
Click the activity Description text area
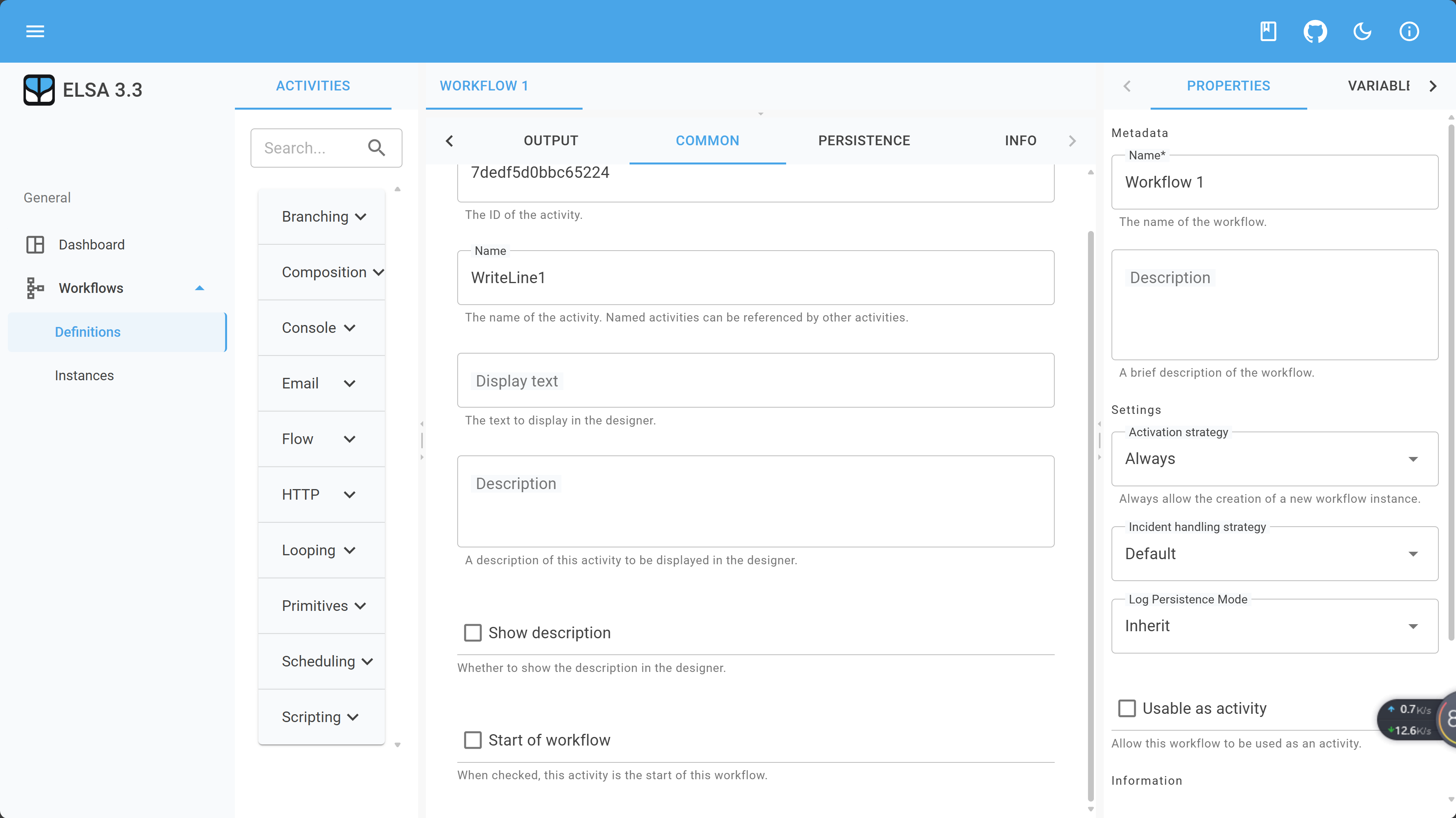click(x=756, y=502)
